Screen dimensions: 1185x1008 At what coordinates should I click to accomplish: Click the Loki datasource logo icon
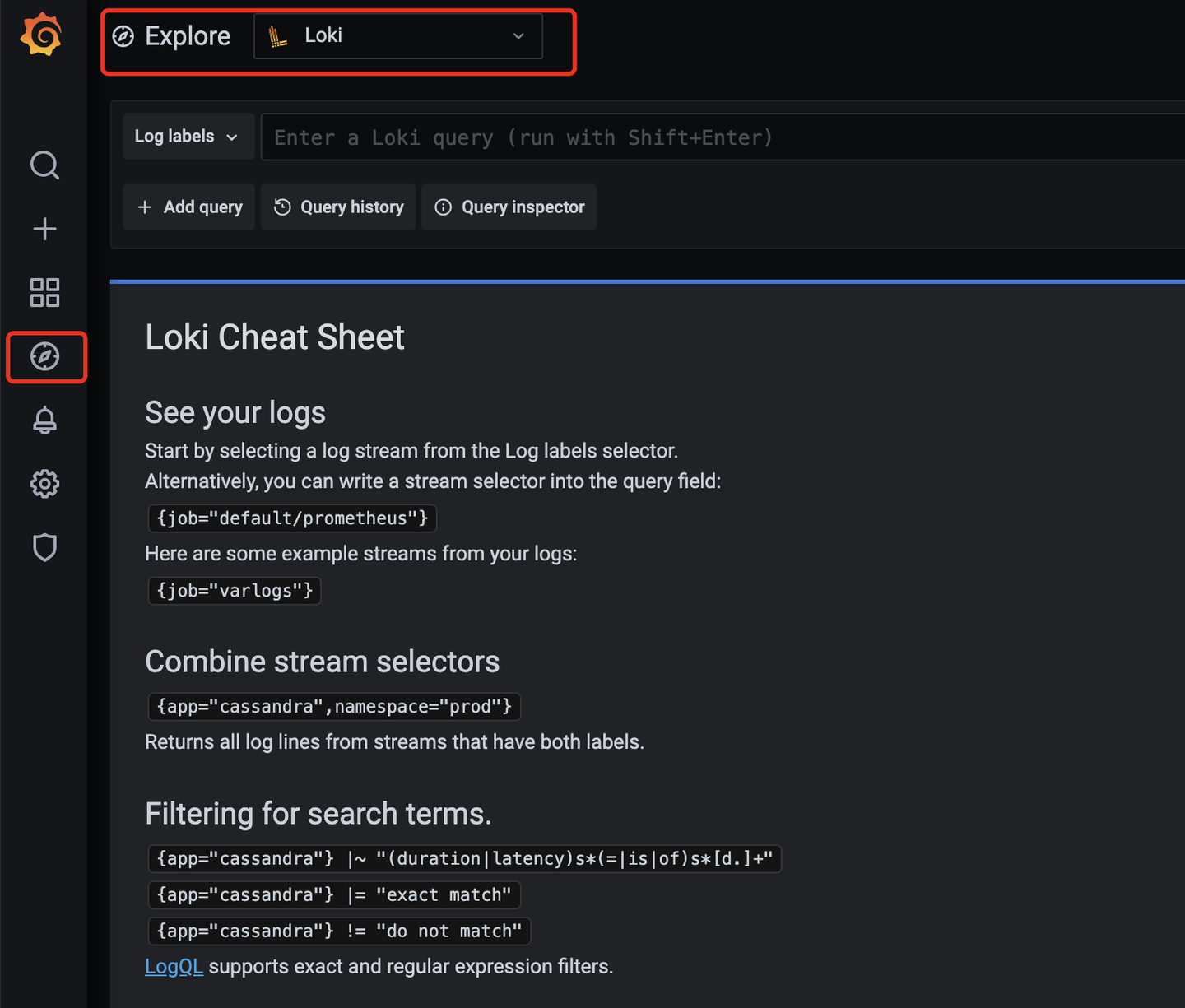[x=276, y=35]
